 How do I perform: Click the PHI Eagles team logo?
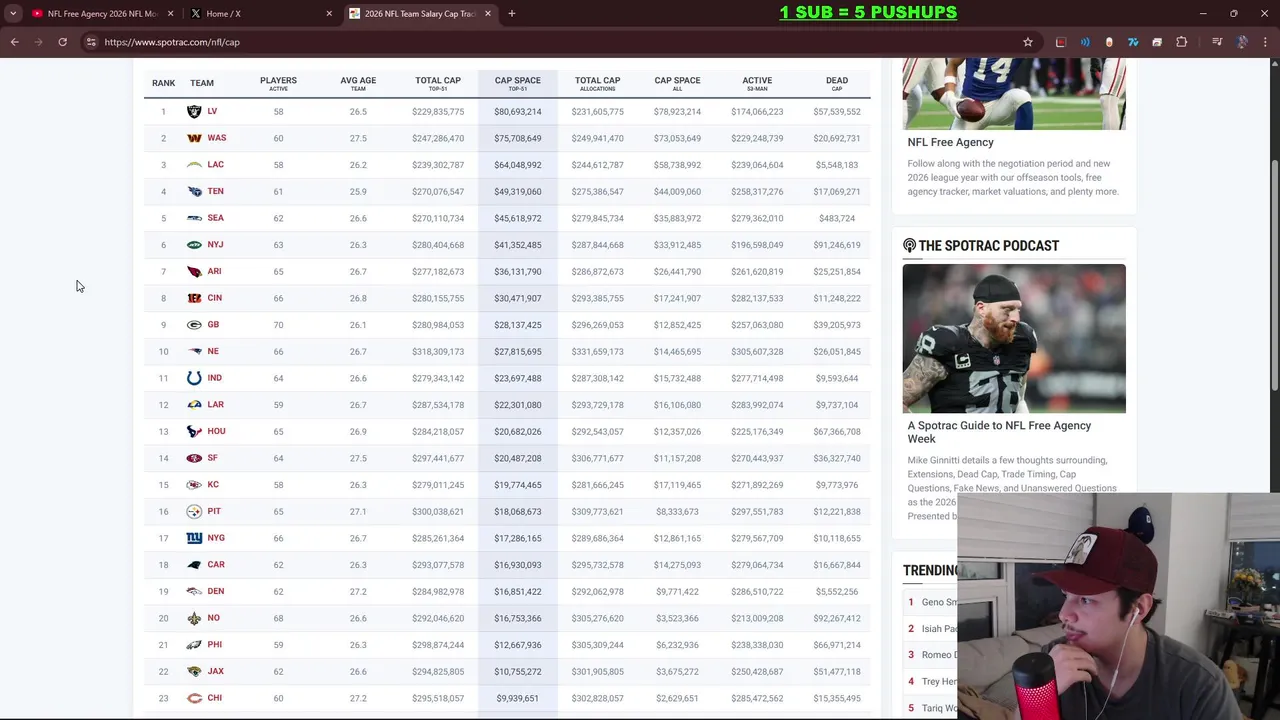click(x=194, y=645)
